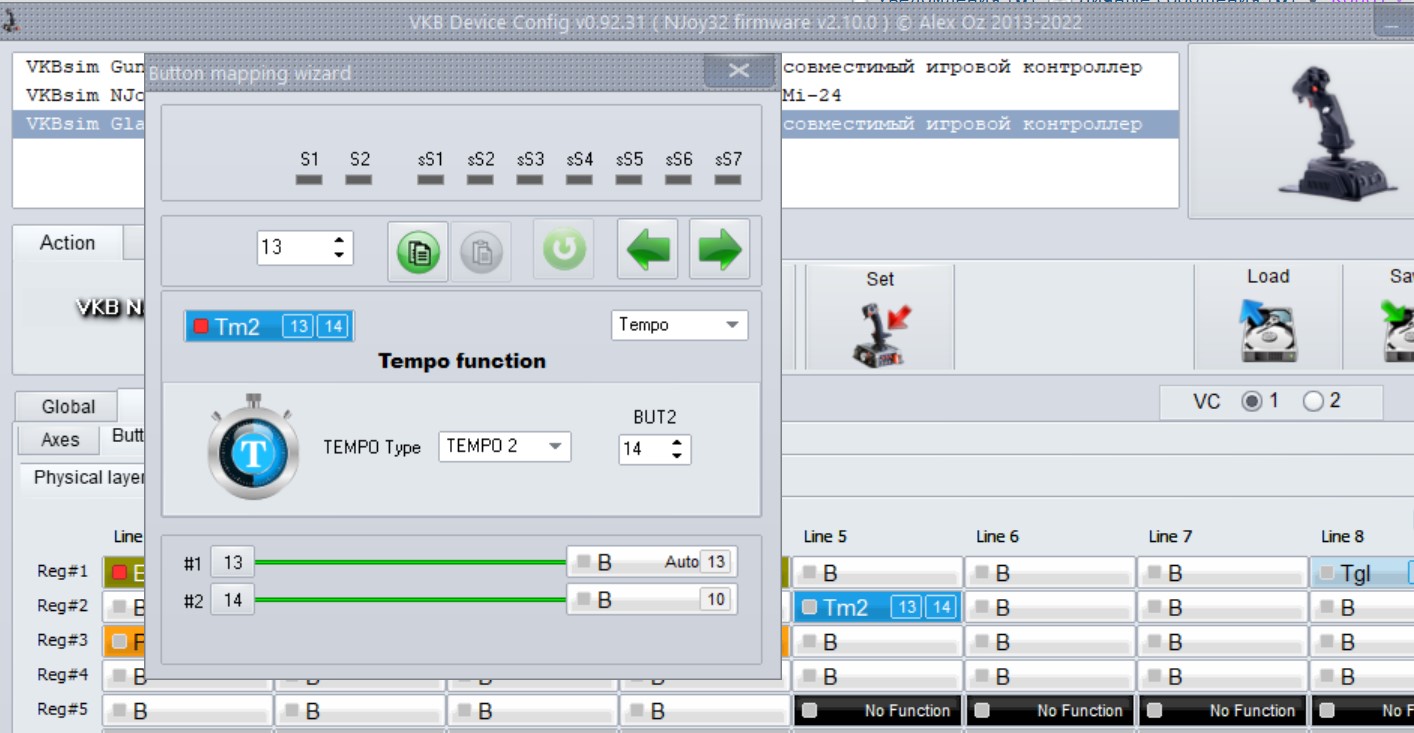Click Reg#1 cell under Line 5
1414x733 pixels.
877,573
